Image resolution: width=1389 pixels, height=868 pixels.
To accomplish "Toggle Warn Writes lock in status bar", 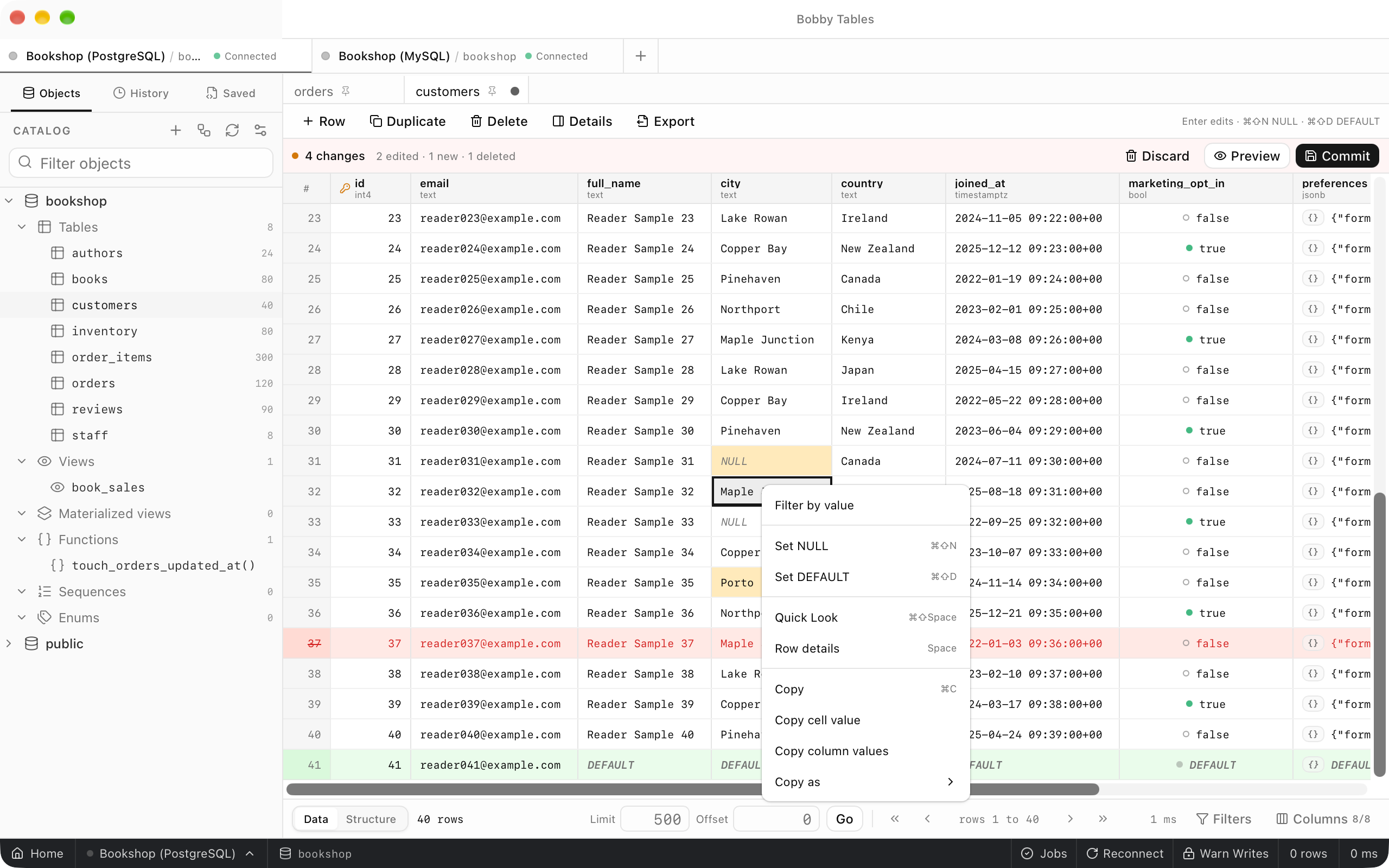I will tap(1226, 853).
